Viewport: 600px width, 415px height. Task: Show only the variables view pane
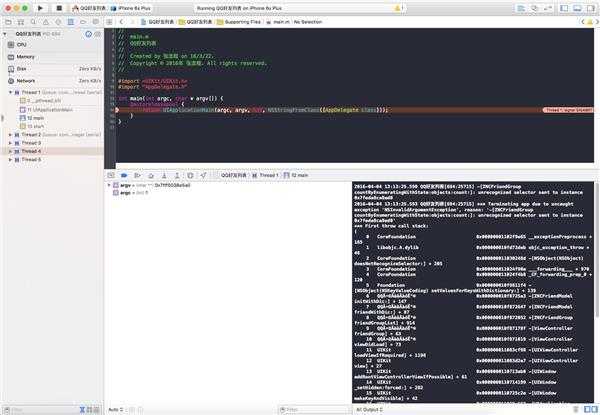587,410
